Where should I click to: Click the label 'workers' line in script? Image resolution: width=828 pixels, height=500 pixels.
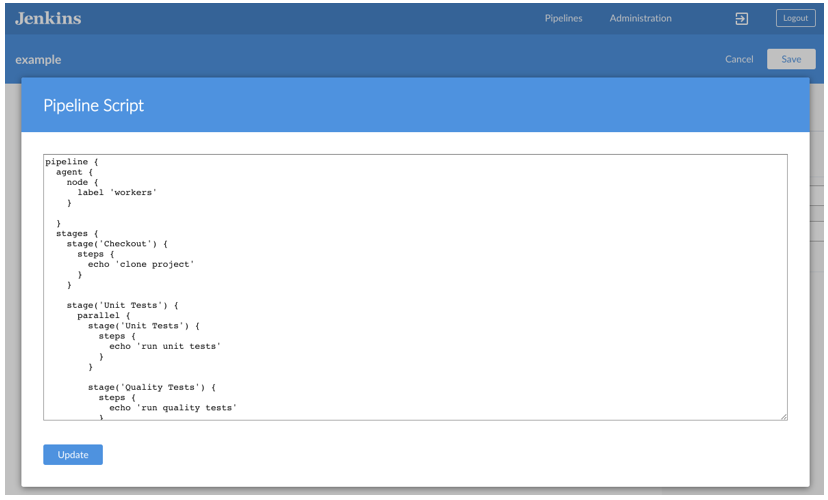[x=117, y=192]
